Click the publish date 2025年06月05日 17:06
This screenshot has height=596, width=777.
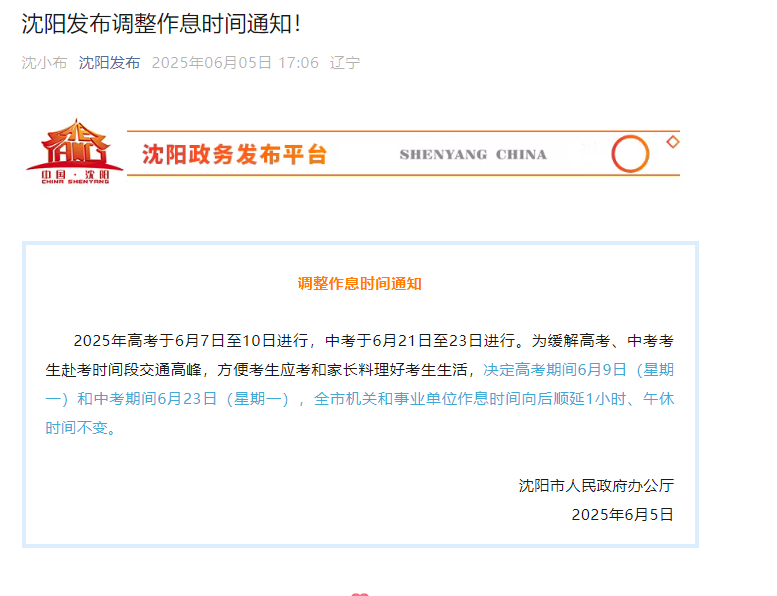click(235, 63)
